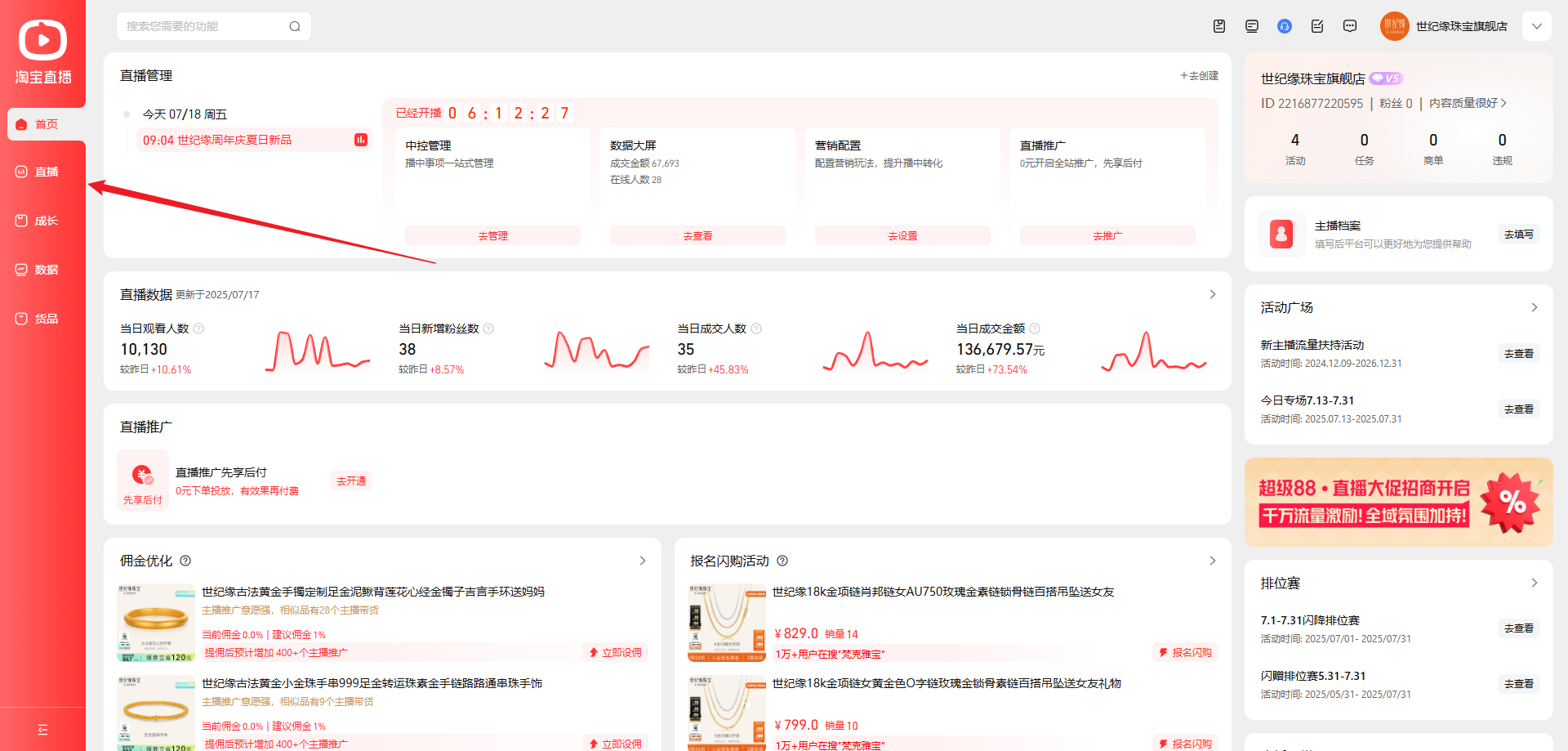Collapse the sidebar using bottom menu icon
The image size is (1568, 751).
pyautogui.click(x=43, y=730)
